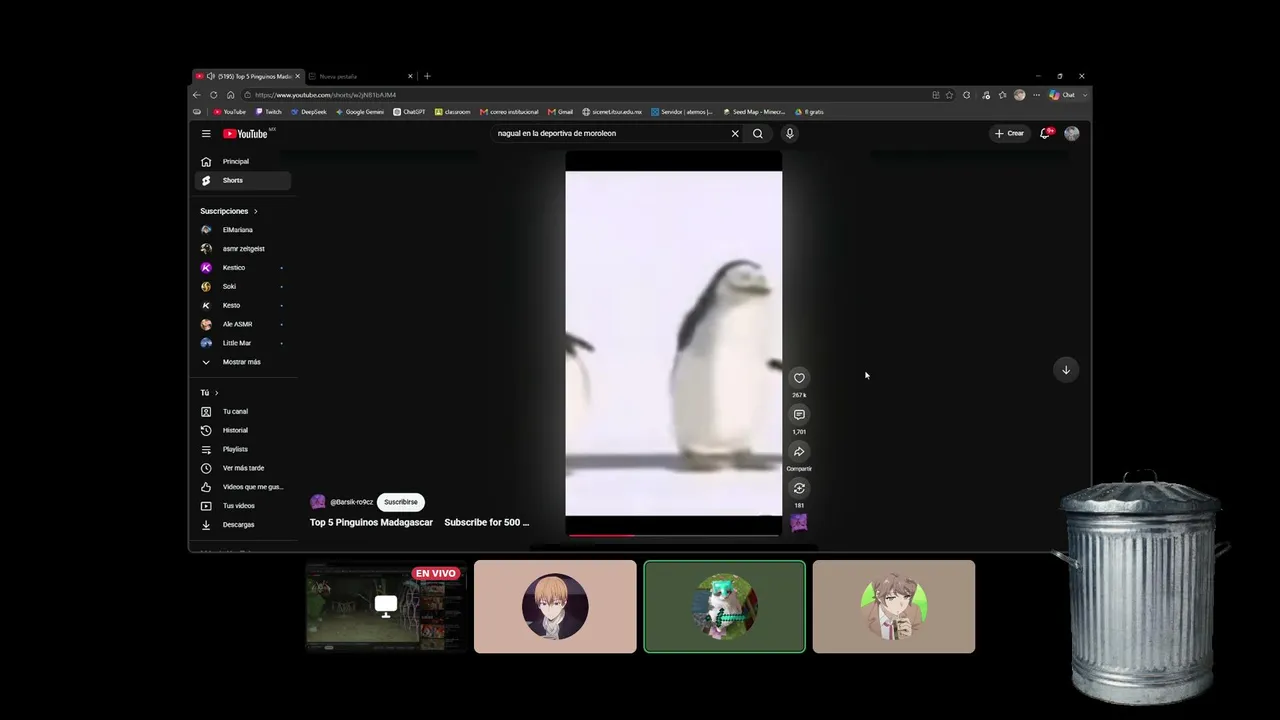
Task: Open the Twitch bookmark
Action: pos(268,112)
